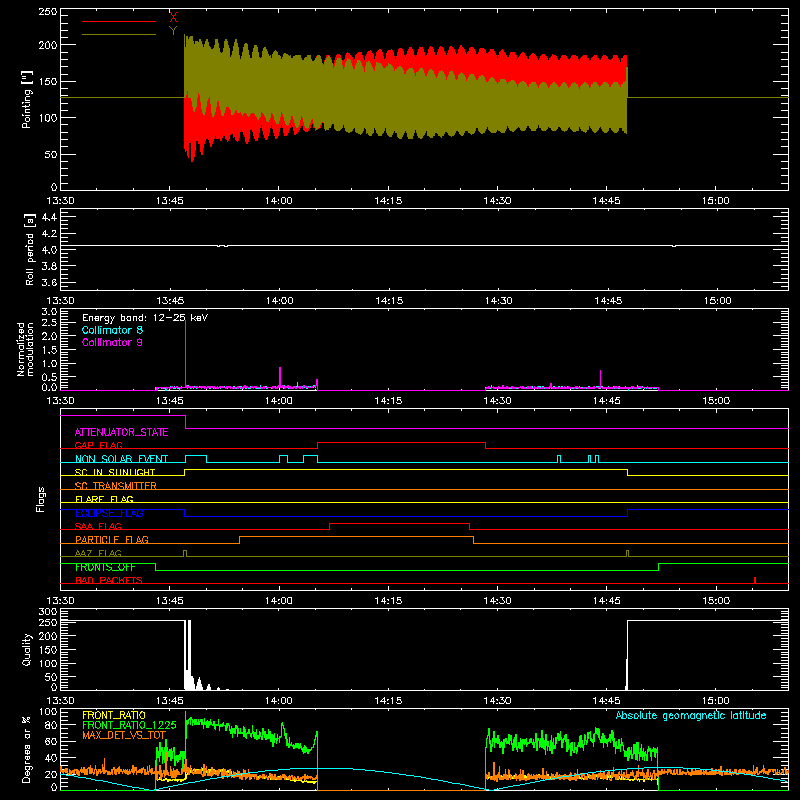Select the ECLIPSE_FLAG label
Viewport: 800px width, 800px height.
pyautogui.click(x=109, y=513)
